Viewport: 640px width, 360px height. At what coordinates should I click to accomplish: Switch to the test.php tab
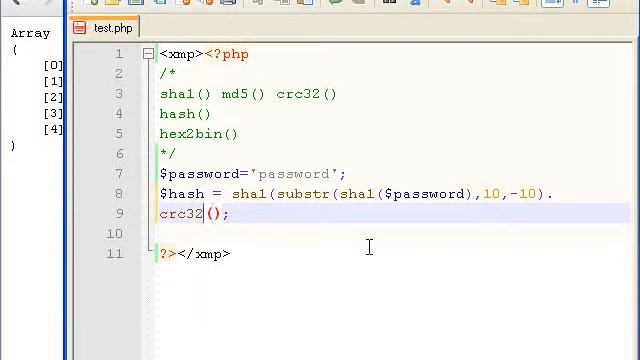104,28
